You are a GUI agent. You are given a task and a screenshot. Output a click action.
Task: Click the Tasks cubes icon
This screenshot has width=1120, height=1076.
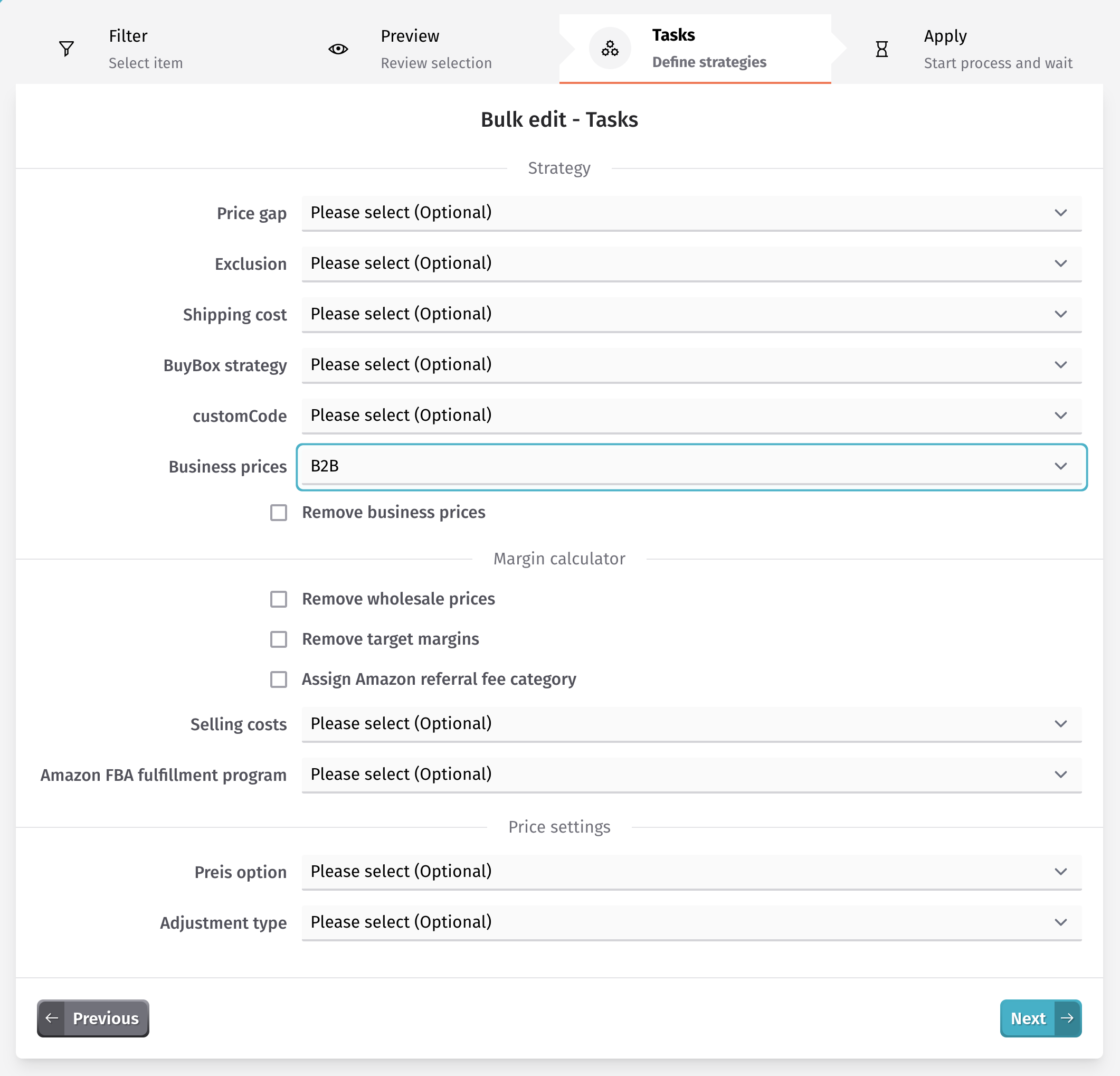[610, 49]
